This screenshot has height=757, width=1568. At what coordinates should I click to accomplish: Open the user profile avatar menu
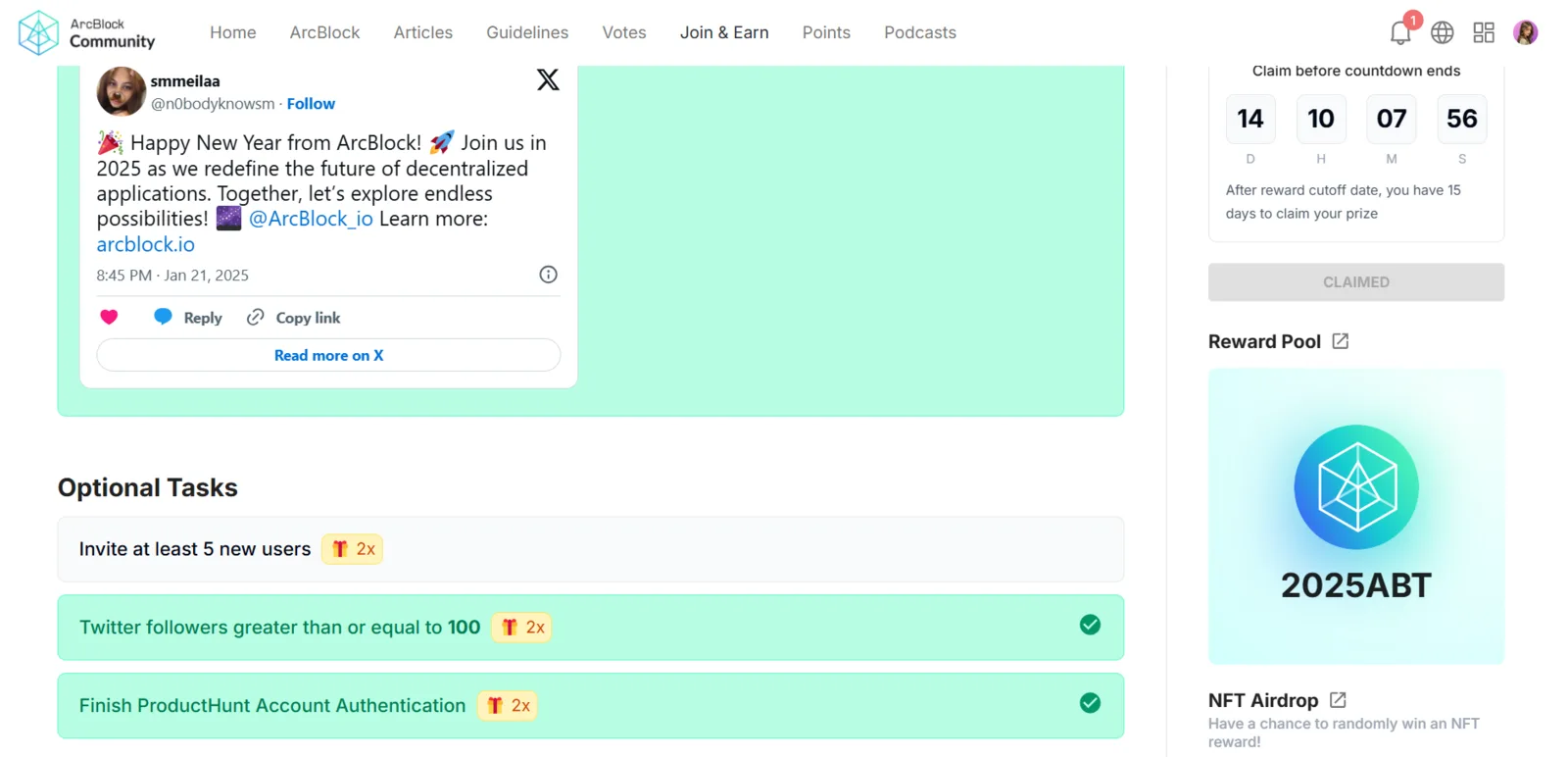[1525, 32]
